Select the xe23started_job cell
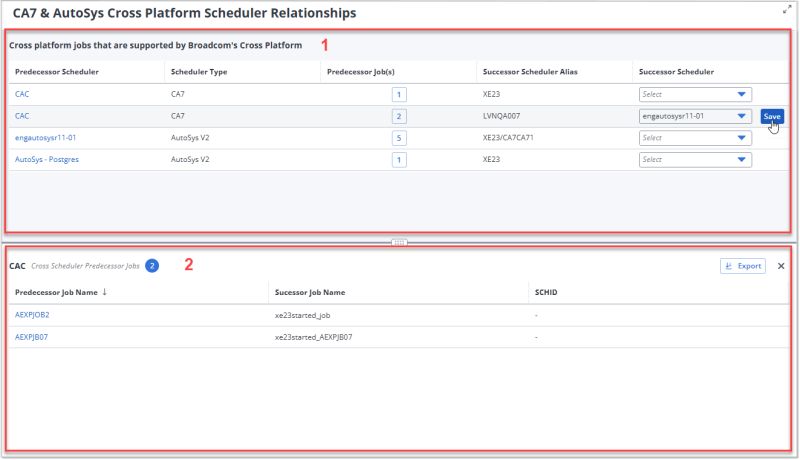This screenshot has width=800, height=460. click(303, 315)
